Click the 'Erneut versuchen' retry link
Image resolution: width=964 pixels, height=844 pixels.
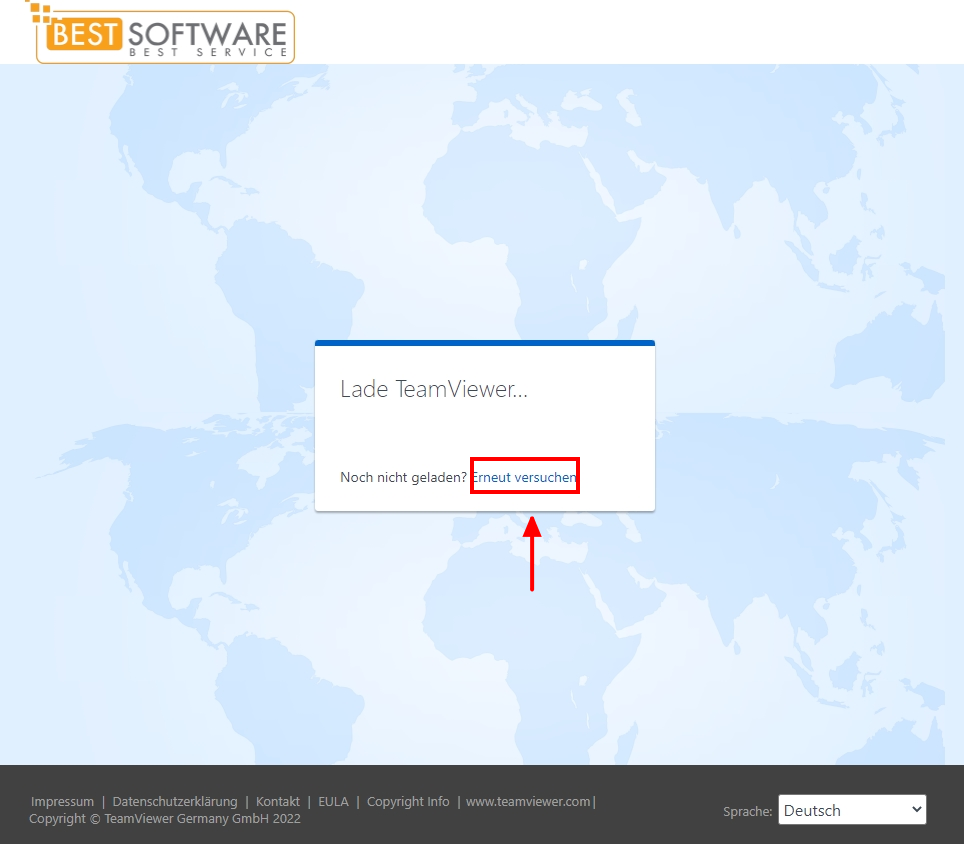point(524,477)
